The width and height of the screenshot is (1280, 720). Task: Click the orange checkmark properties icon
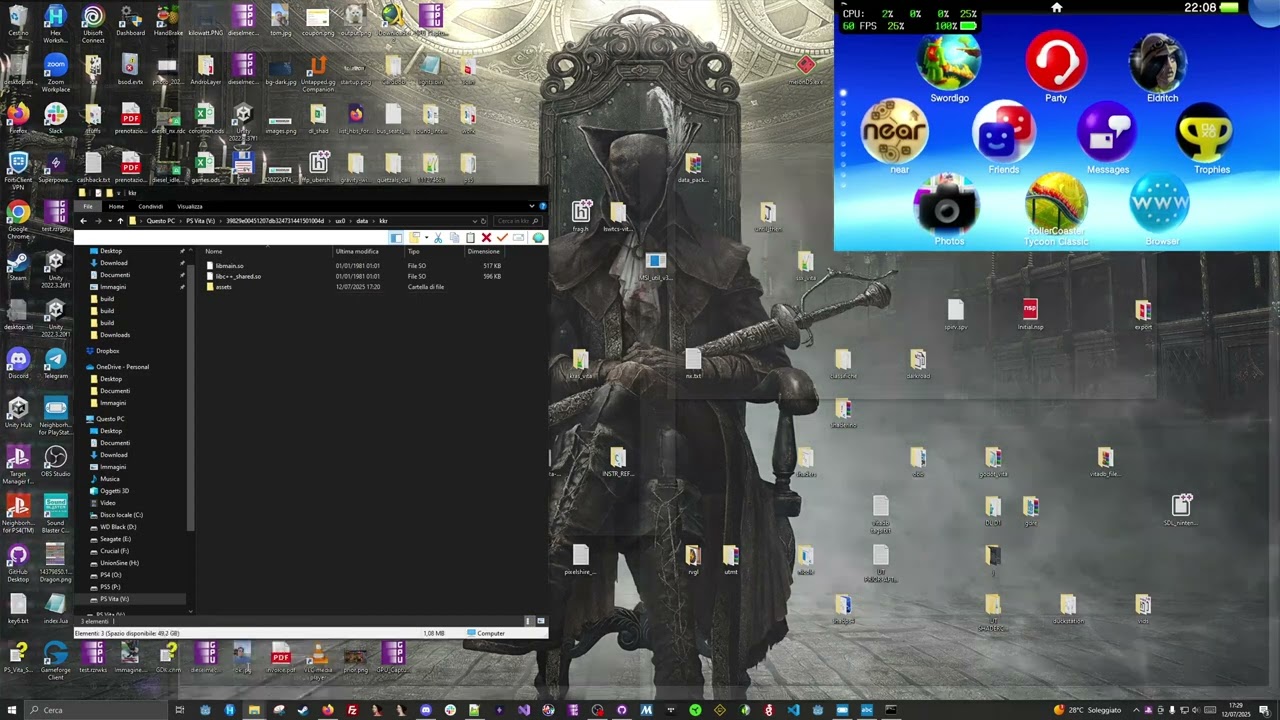[x=502, y=238]
